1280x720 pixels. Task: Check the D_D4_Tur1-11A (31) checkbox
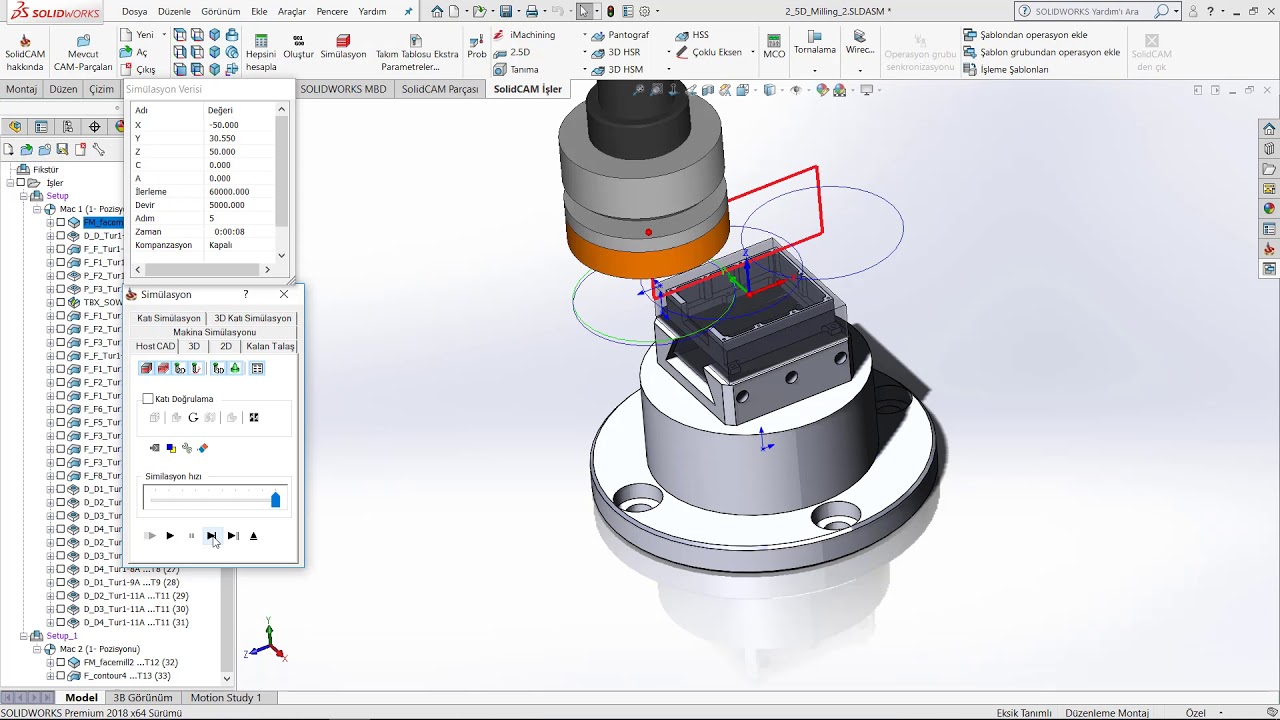click(x=61, y=622)
